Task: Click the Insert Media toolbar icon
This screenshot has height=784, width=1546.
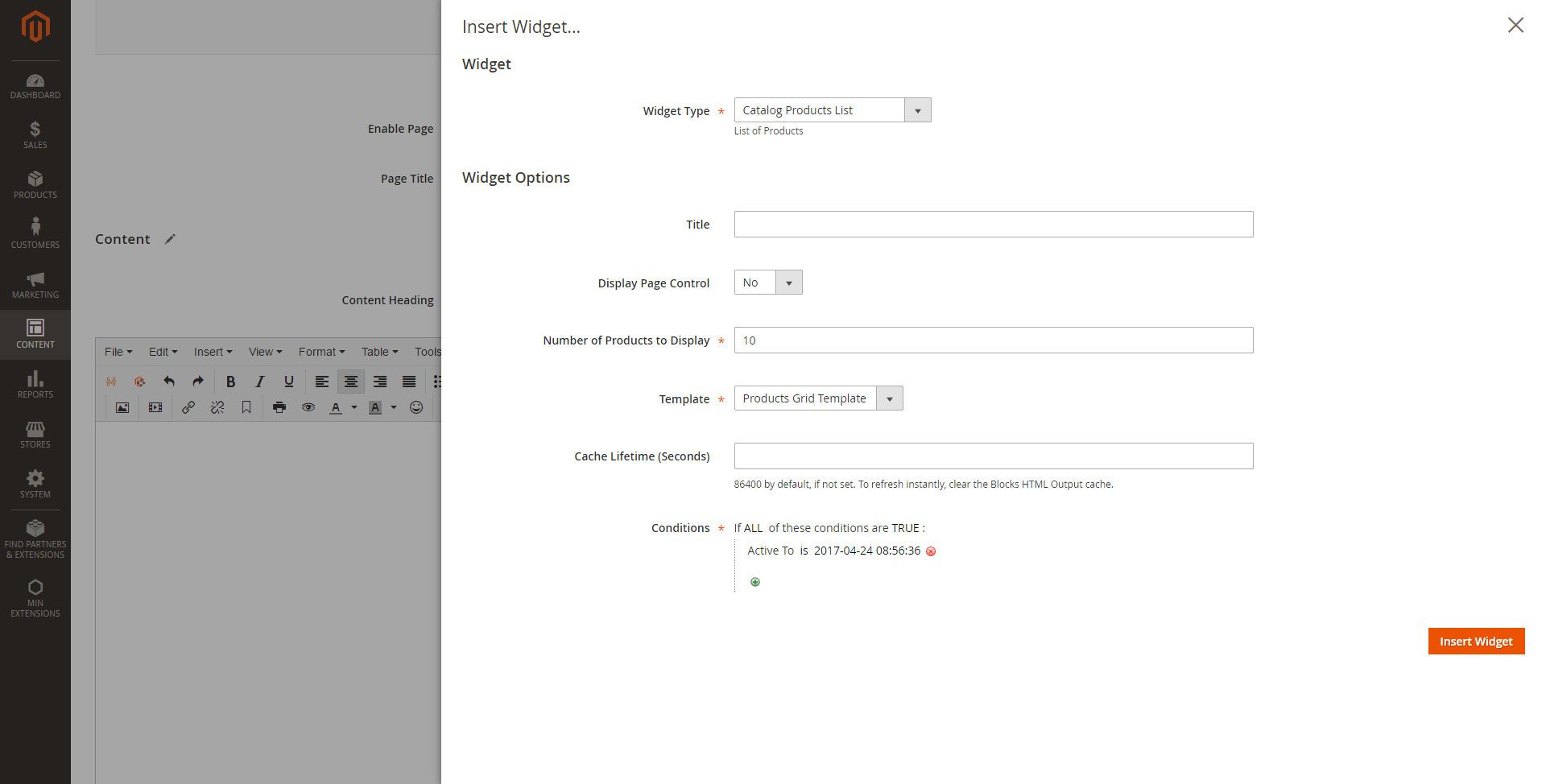Action: (x=155, y=407)
